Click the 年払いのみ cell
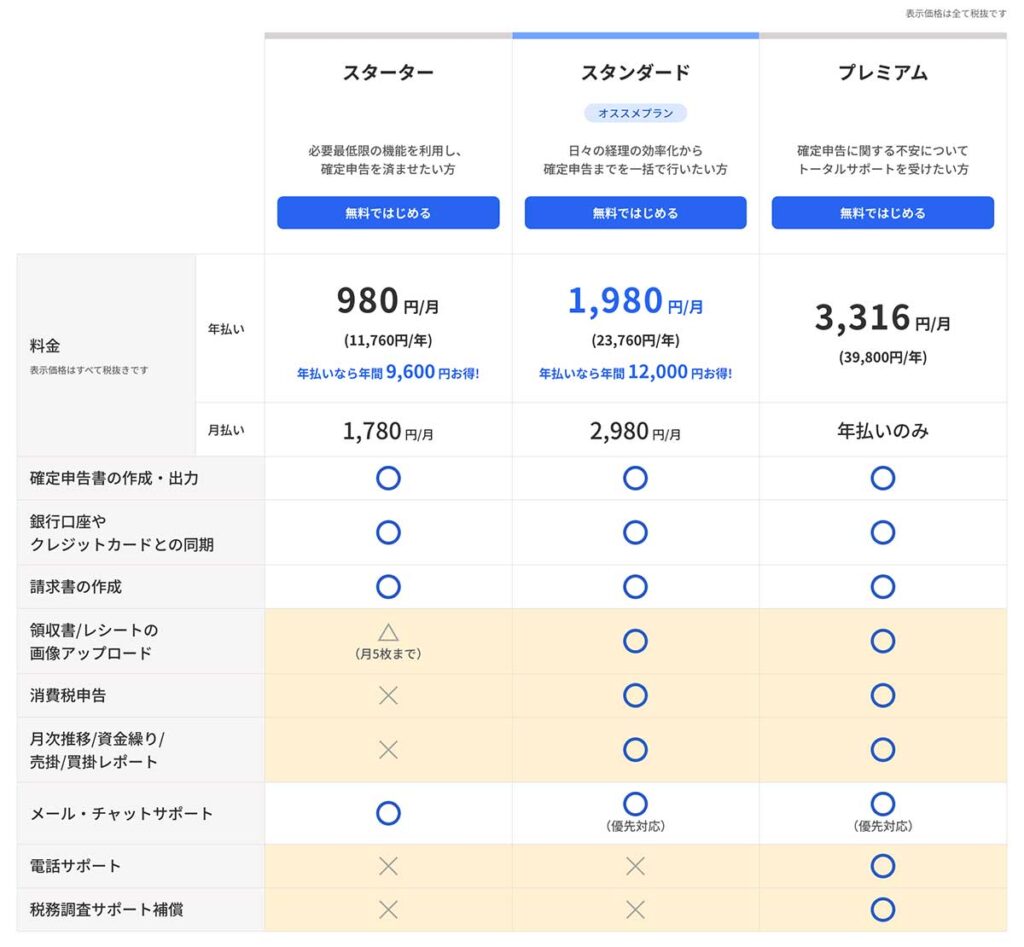This screenshot has width=1024, height=947. 882,431
